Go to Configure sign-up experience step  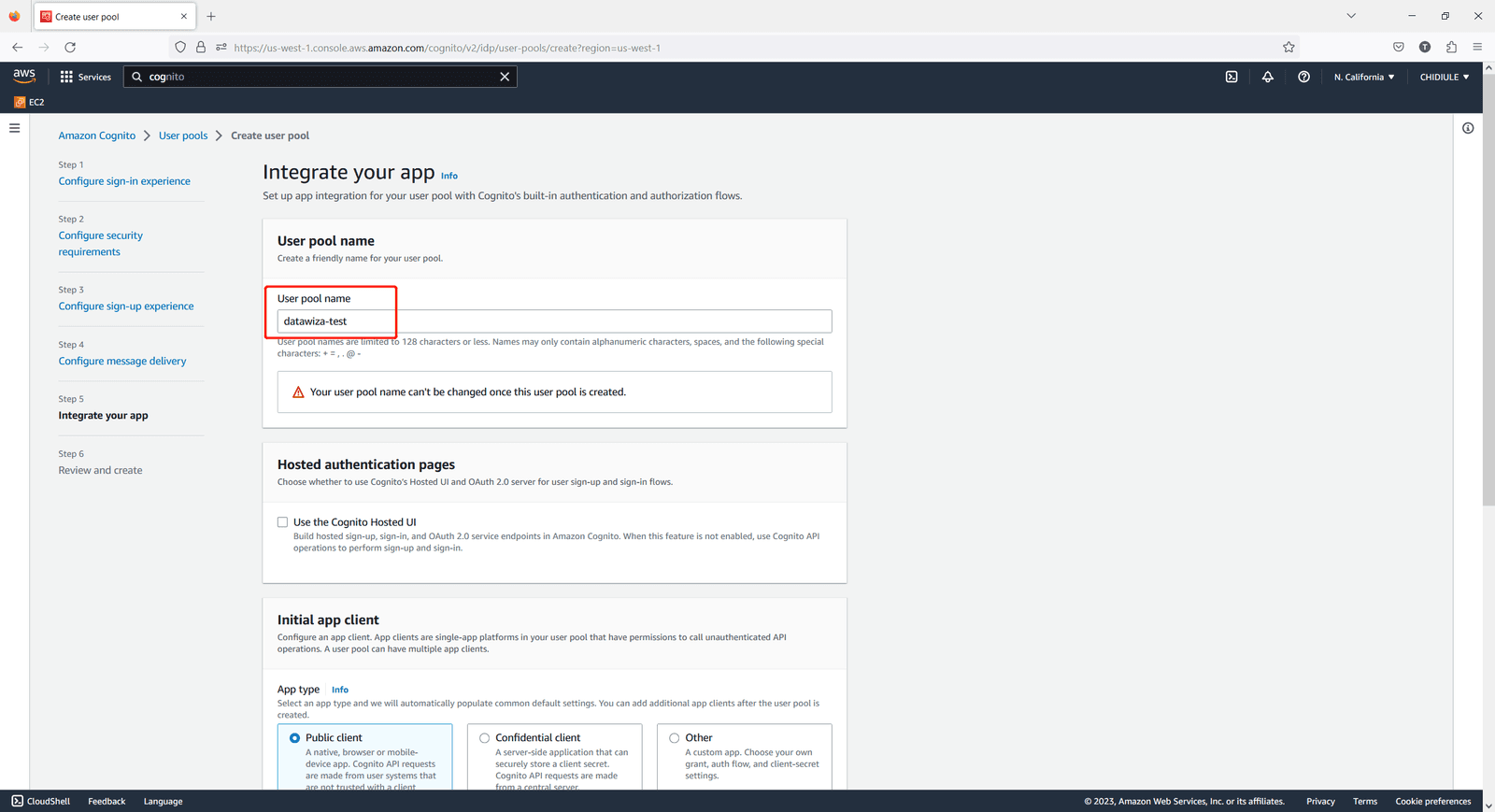126,306
